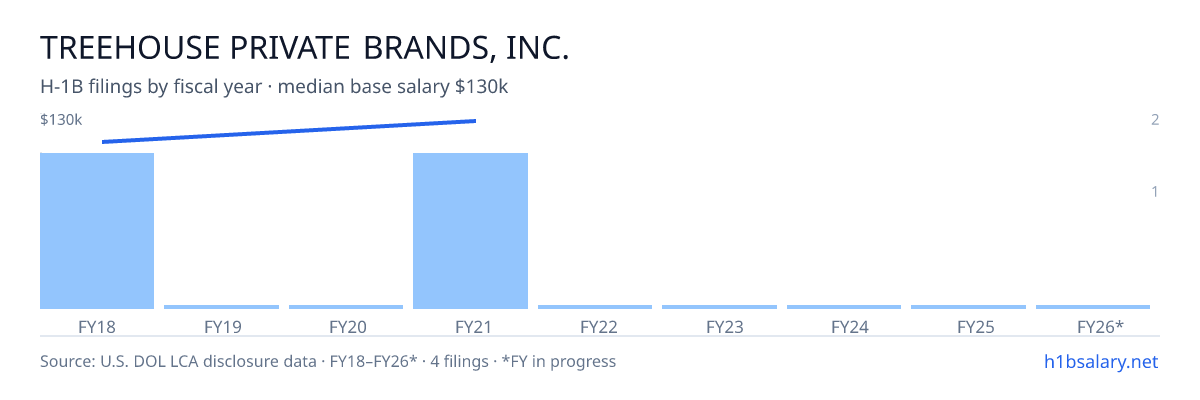The width and height of the screenshot is (1200, 400).
Task: Click the $130k salary axis label
Action: point(61,120)
